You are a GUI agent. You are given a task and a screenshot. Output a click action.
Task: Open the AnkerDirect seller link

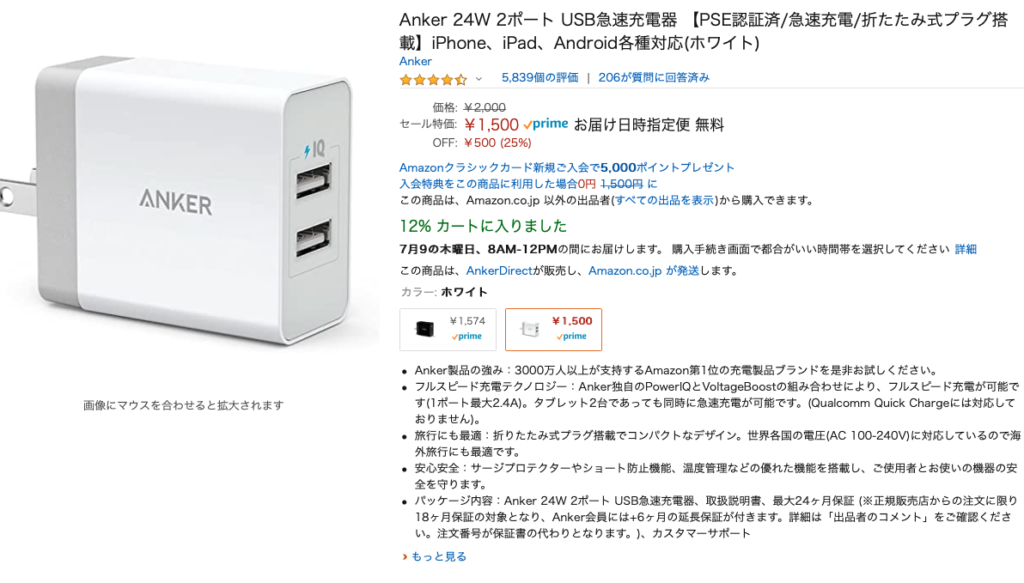point(499,271)
